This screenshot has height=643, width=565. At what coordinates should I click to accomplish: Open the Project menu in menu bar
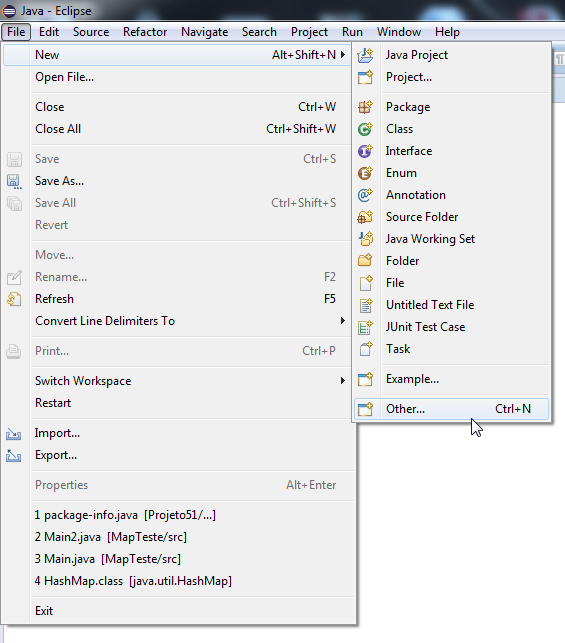pyautogui.click(x=310, y=32)
